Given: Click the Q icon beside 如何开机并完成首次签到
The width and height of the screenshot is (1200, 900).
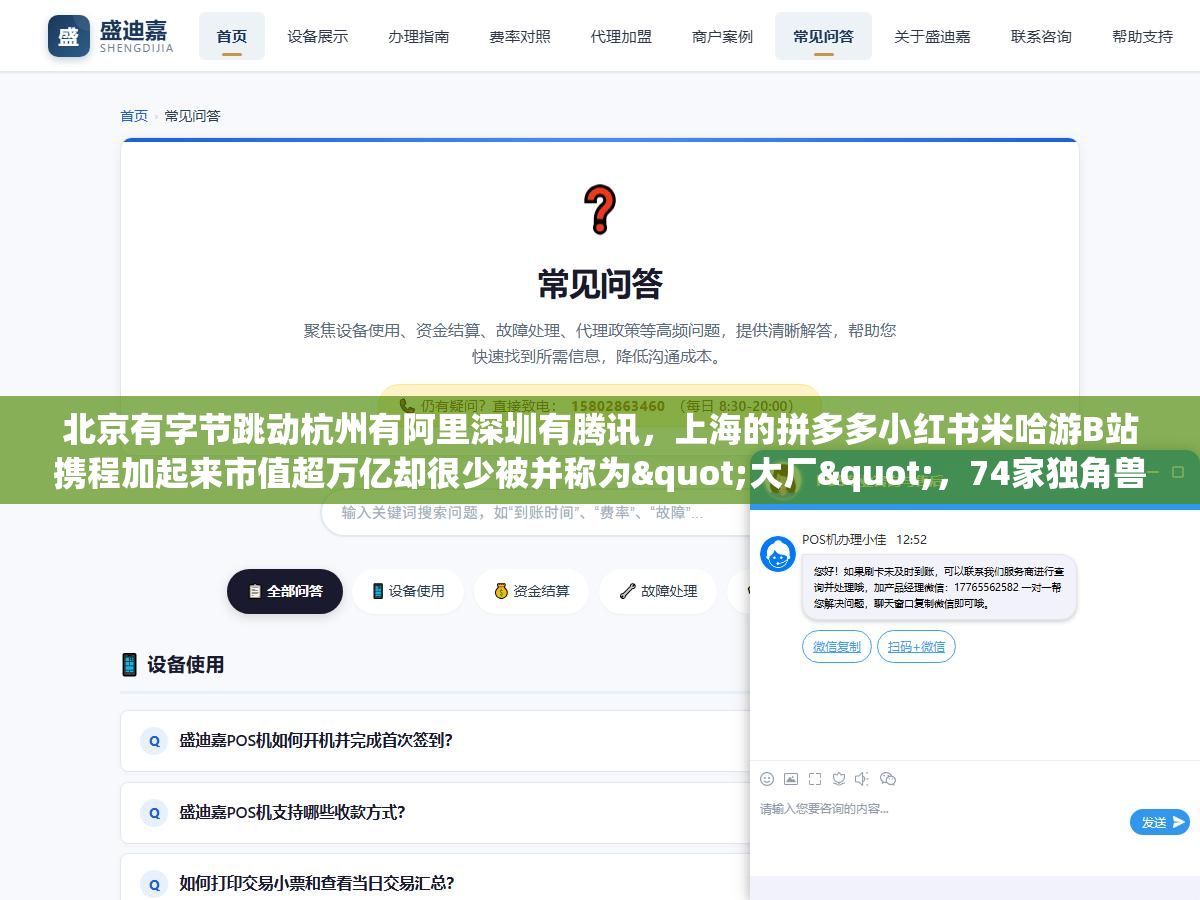Looking at the screenshot, I should (154, 741).
